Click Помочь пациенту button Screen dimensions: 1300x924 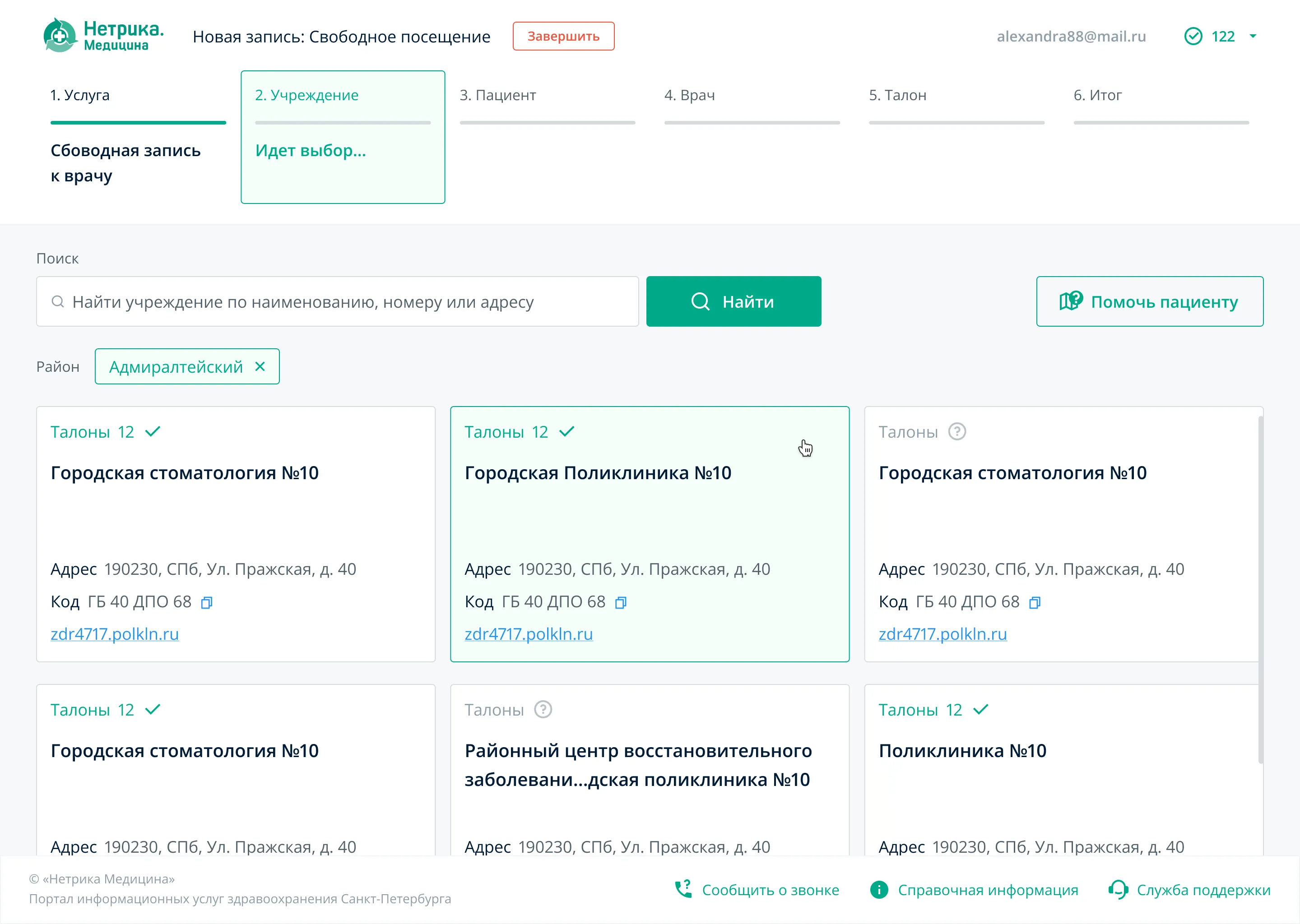[x=1149, y=301]
